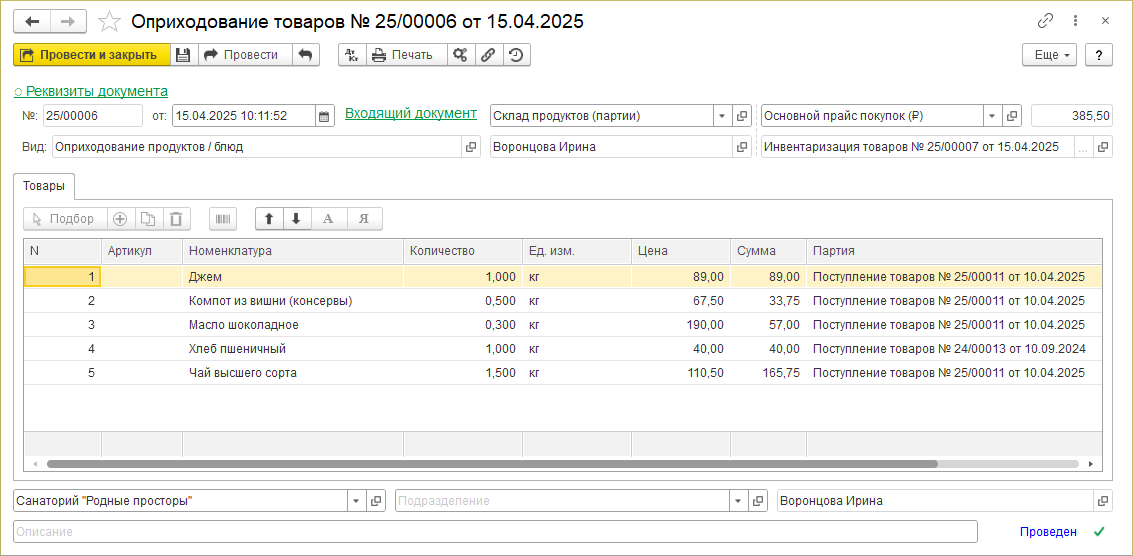The image size is (1133, 556).
Task: Click the document movements Дт/Кт report icon
Action: (x=352, y=55)
